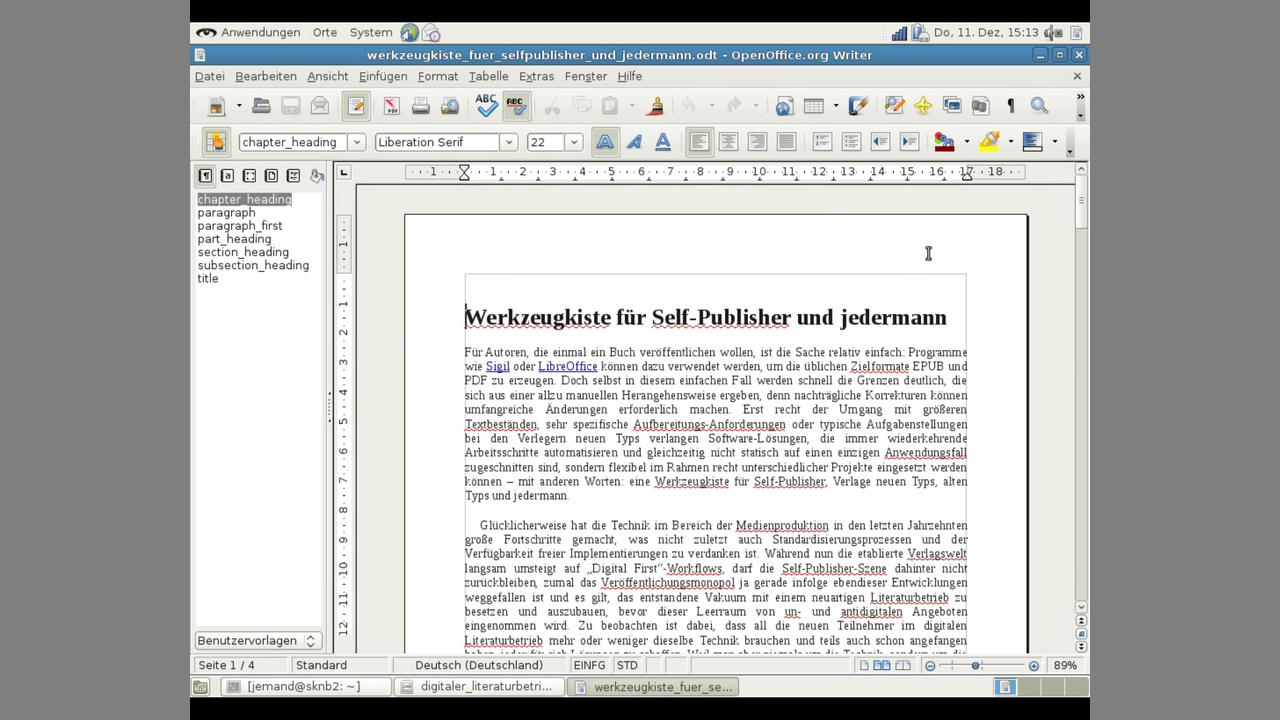Switch to digitaler_literaturbetri... taskbar window
This screenshot has width=1280, height=720.
477,687
